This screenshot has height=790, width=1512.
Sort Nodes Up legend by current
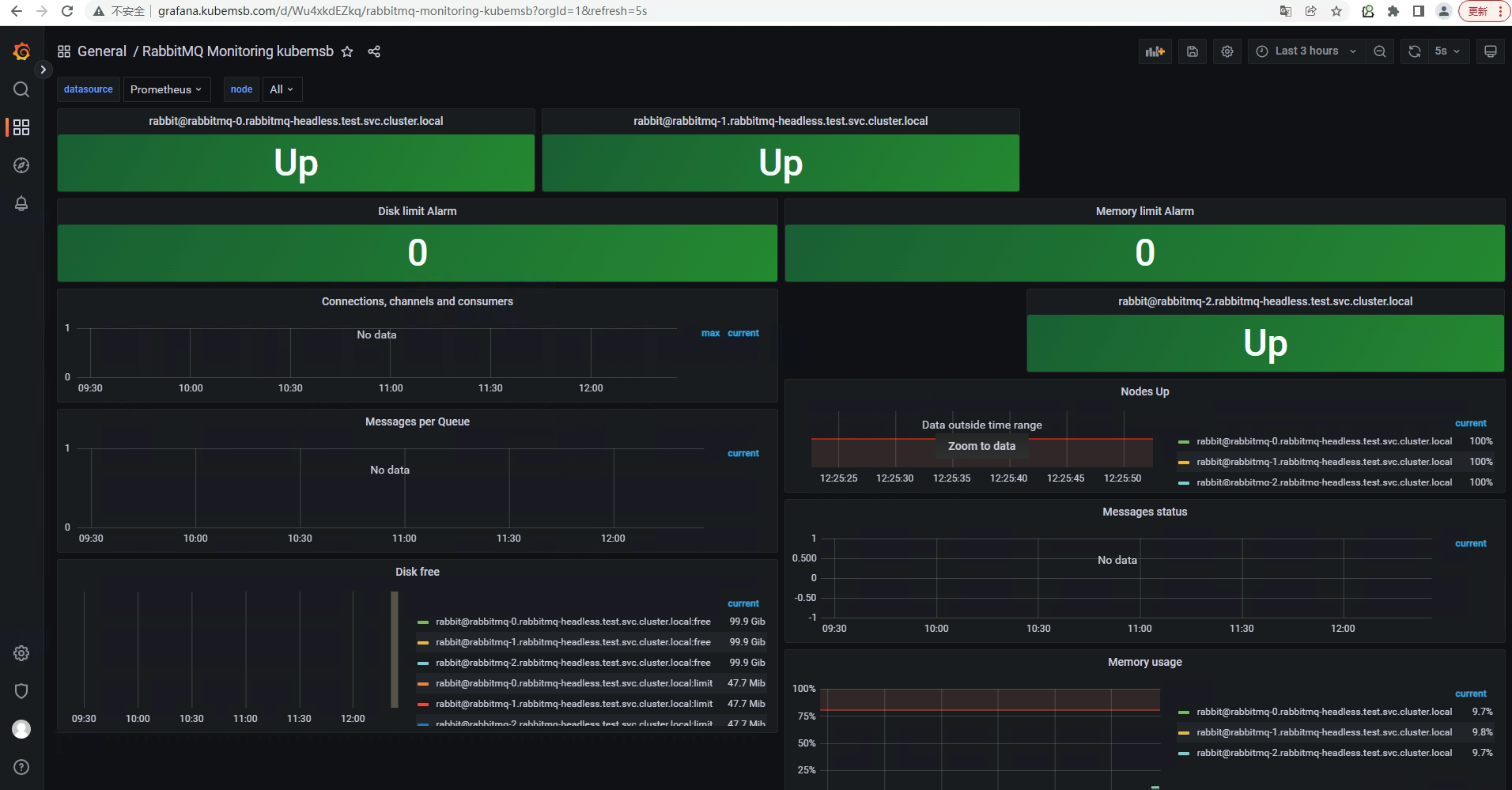coord(1471,423)
